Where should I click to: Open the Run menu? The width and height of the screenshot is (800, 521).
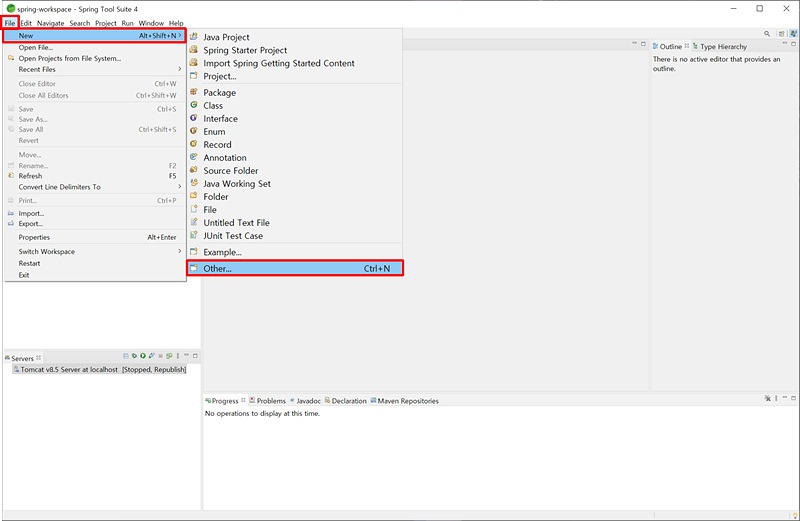(x=128, y=23)
